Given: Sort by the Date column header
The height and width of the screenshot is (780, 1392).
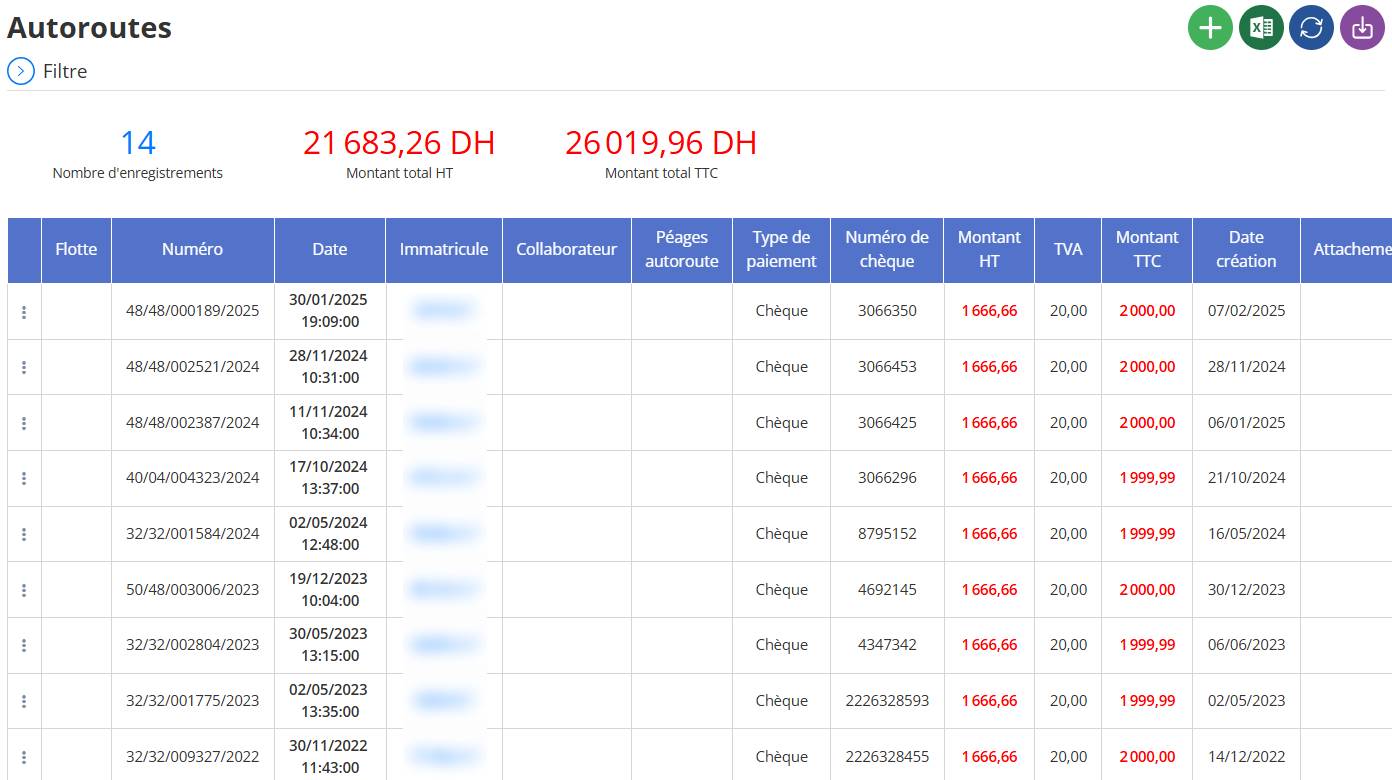Looking at the screenshot, I should pos(330,250).
